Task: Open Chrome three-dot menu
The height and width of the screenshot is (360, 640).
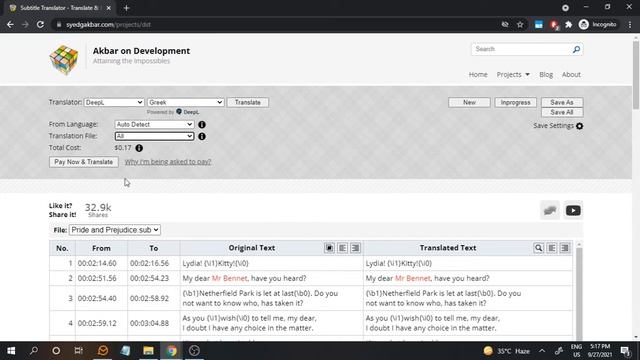Action: [x=630, y=24]
